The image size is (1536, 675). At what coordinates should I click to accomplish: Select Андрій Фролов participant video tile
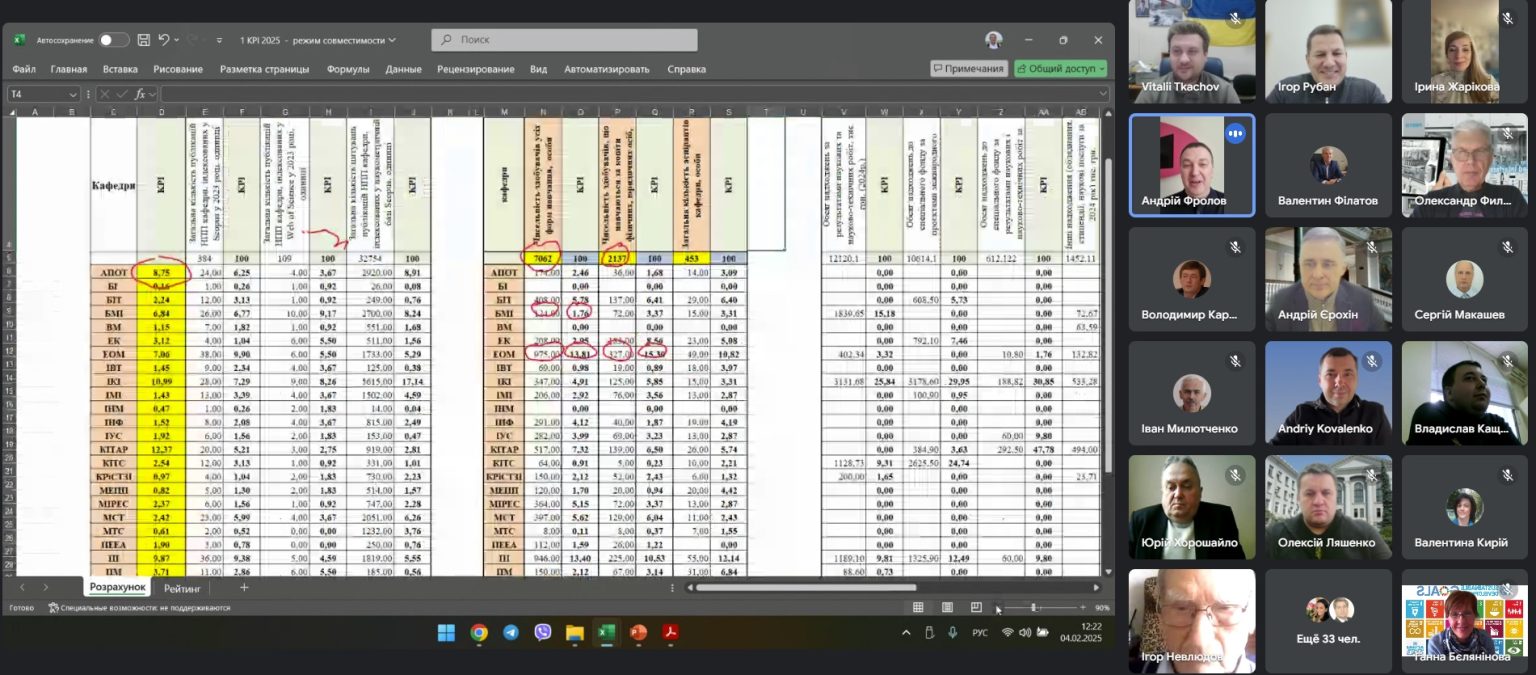click(x=1191, y=165)
